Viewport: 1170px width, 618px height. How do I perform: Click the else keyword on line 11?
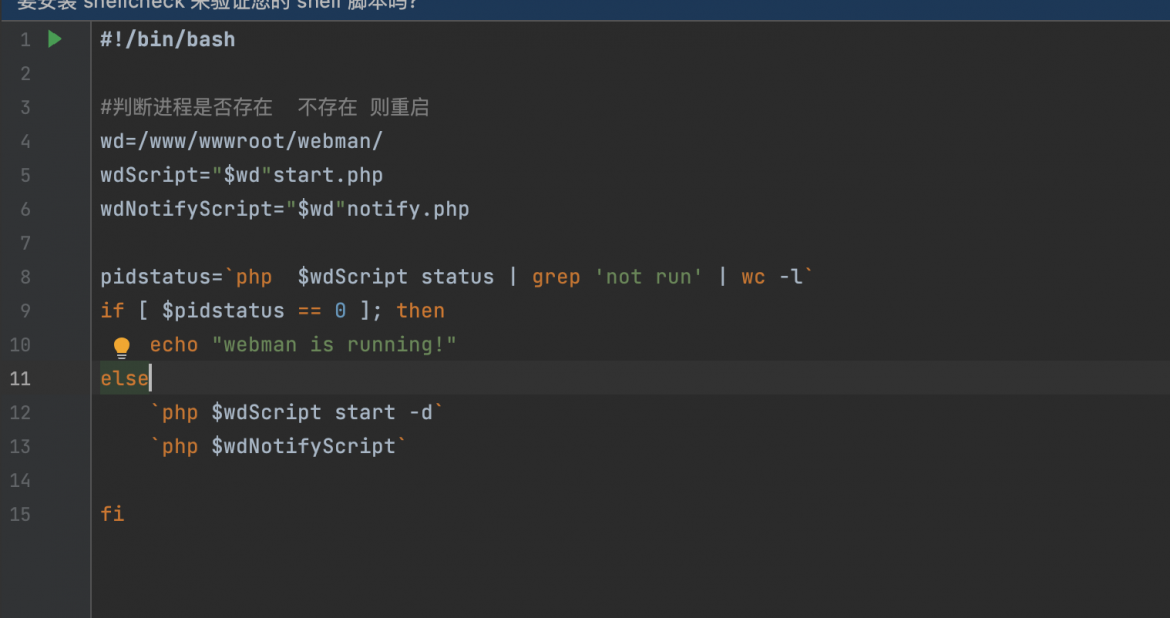pyautogui.click(x=125, y=378)
